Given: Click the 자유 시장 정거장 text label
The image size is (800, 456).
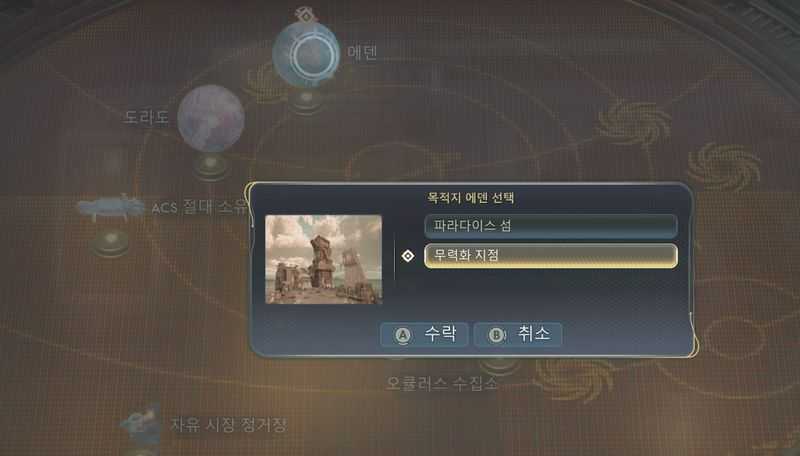Looking at the screenshot, I should tap(228, 424).
